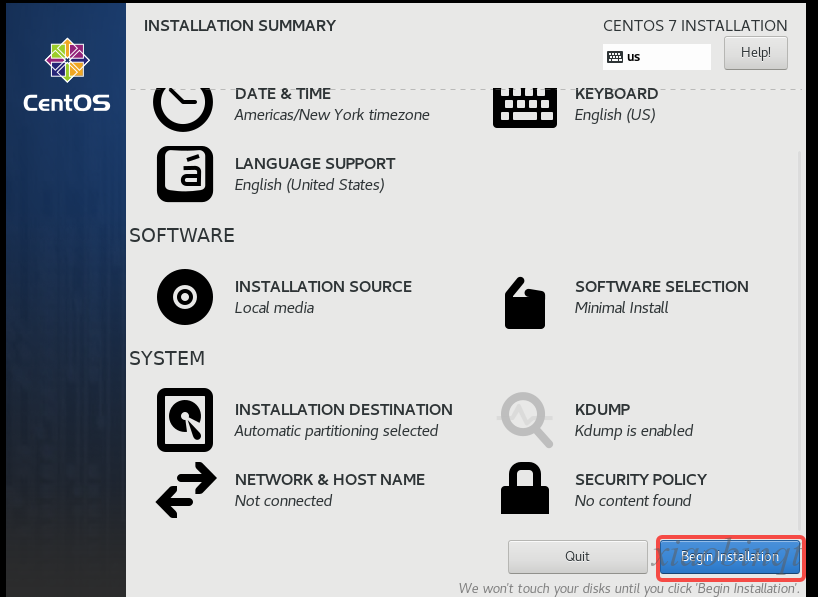Screen dimensions: 818x597
Task: Click the SOFTWARE section heading
Action: (x=182, y=235)
